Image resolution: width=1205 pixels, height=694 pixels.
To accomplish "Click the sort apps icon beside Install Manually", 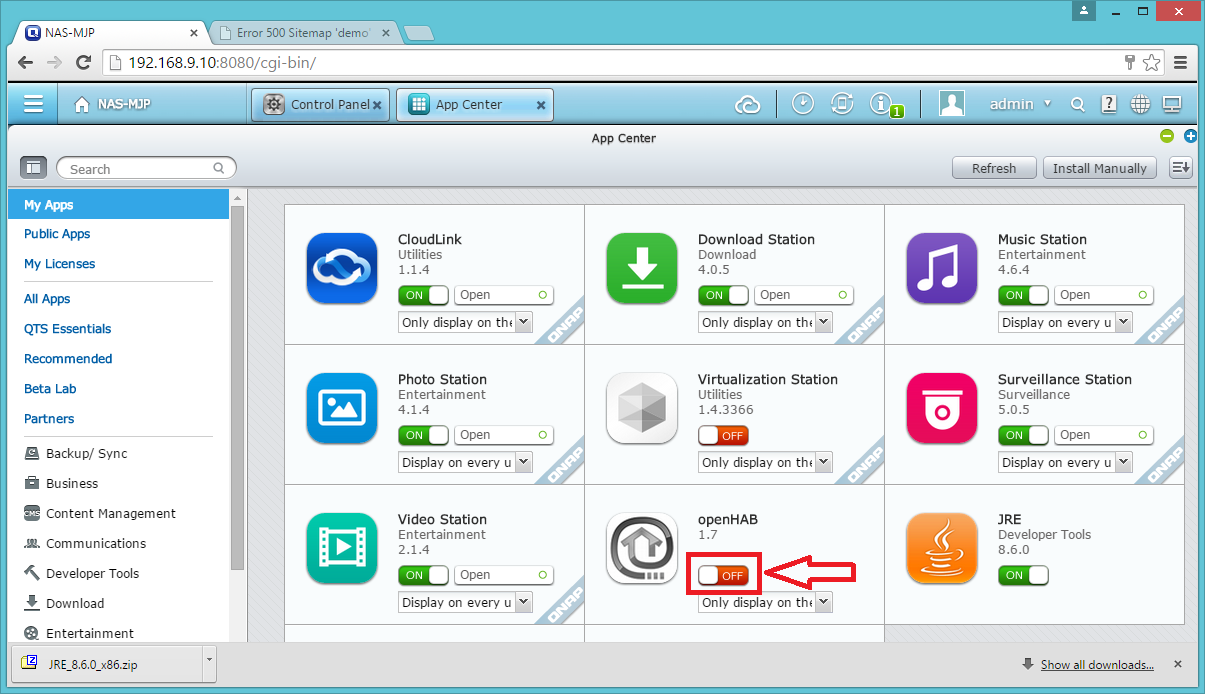I will (x=1181, y=168).
